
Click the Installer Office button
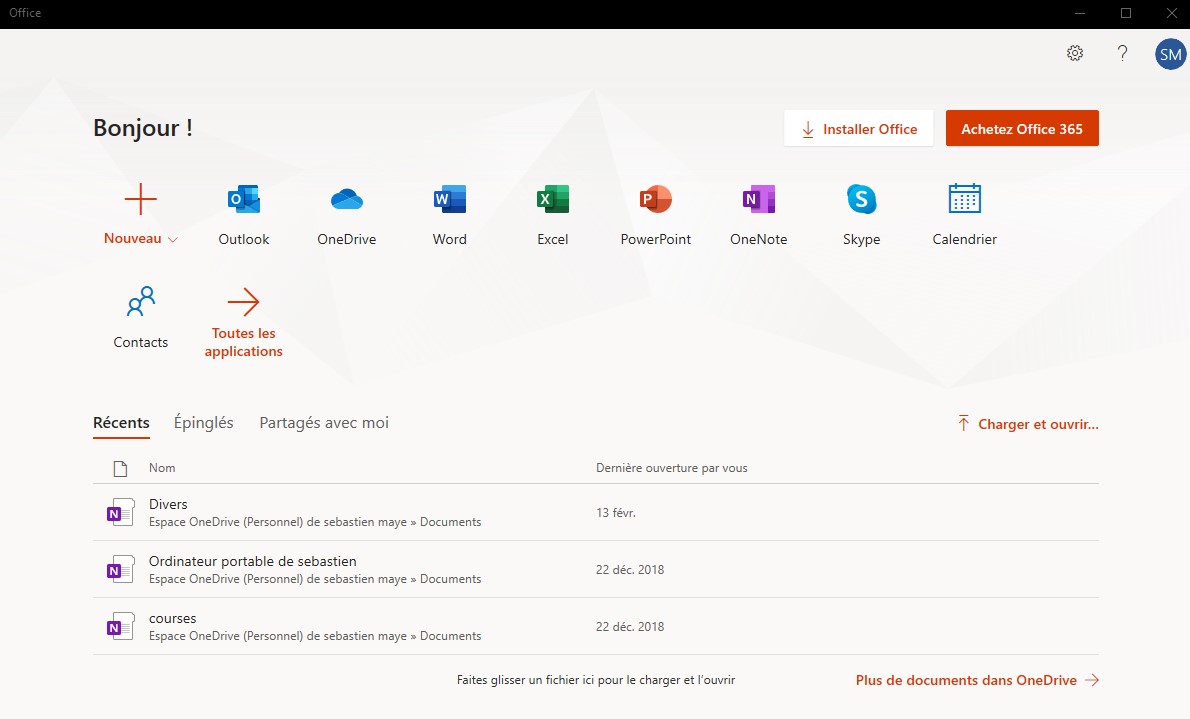tap(858, 128)
